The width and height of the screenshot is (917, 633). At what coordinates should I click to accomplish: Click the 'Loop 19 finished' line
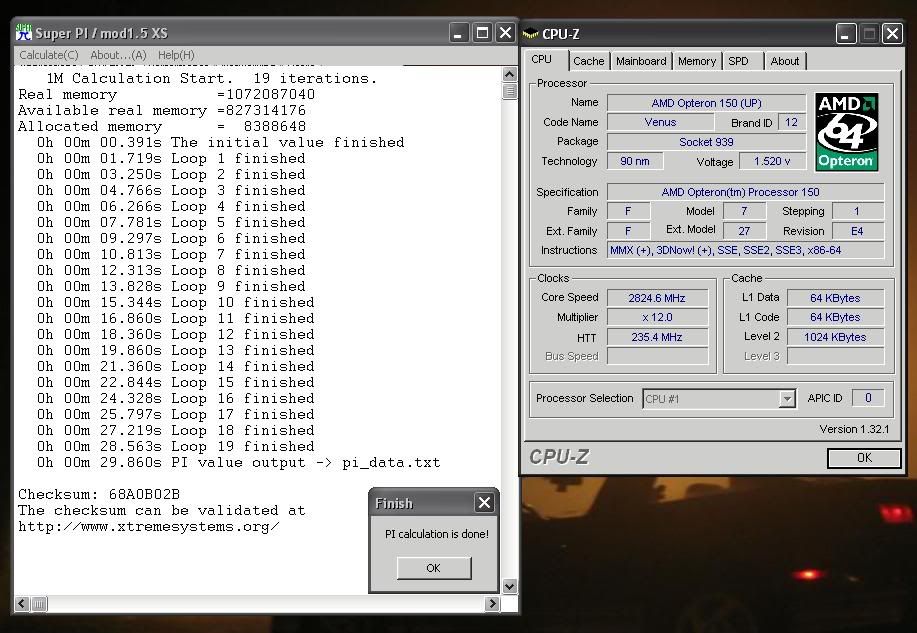[175, 446]
